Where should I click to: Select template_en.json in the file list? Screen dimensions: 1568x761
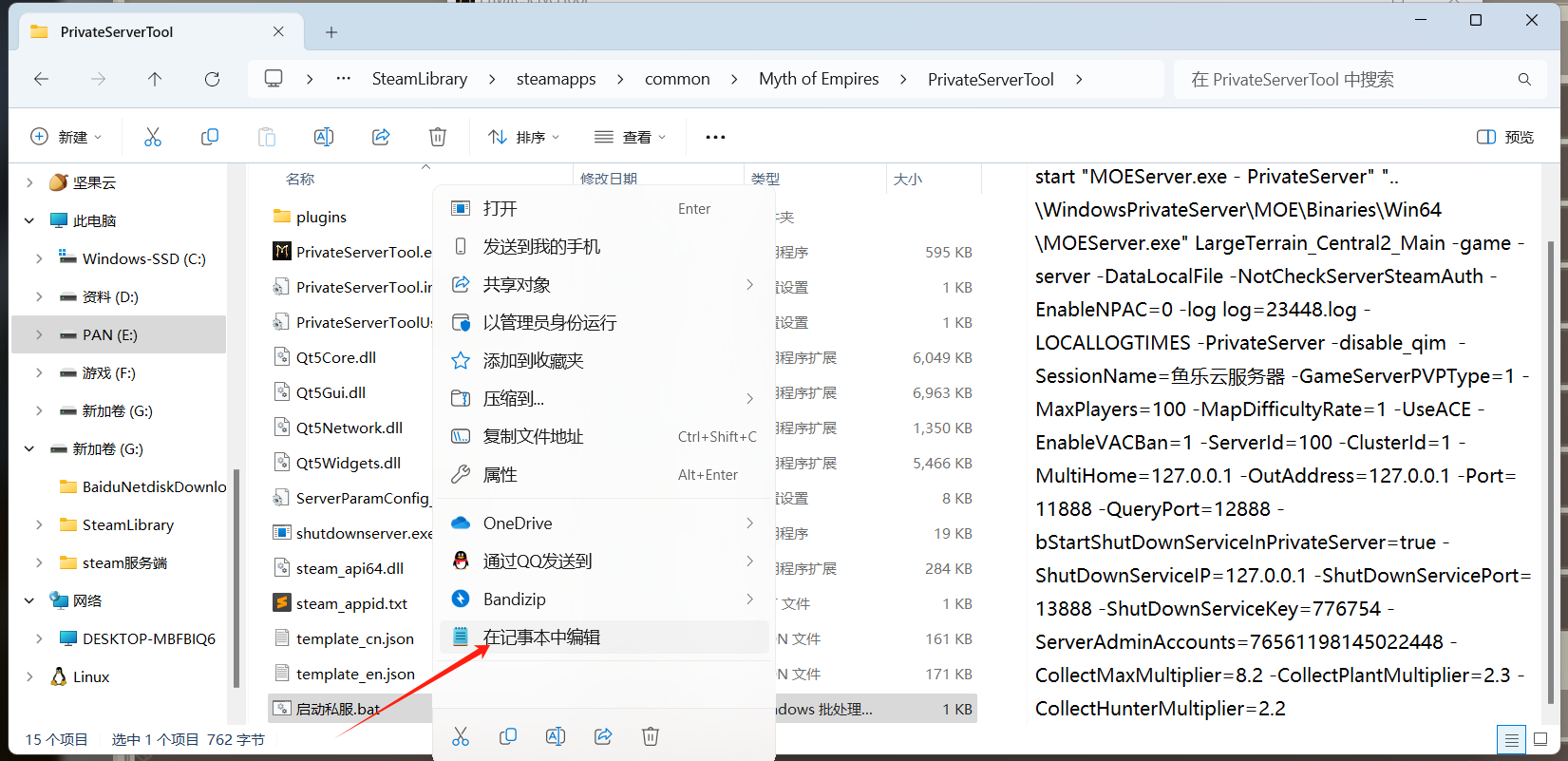(x=355, y=674)
